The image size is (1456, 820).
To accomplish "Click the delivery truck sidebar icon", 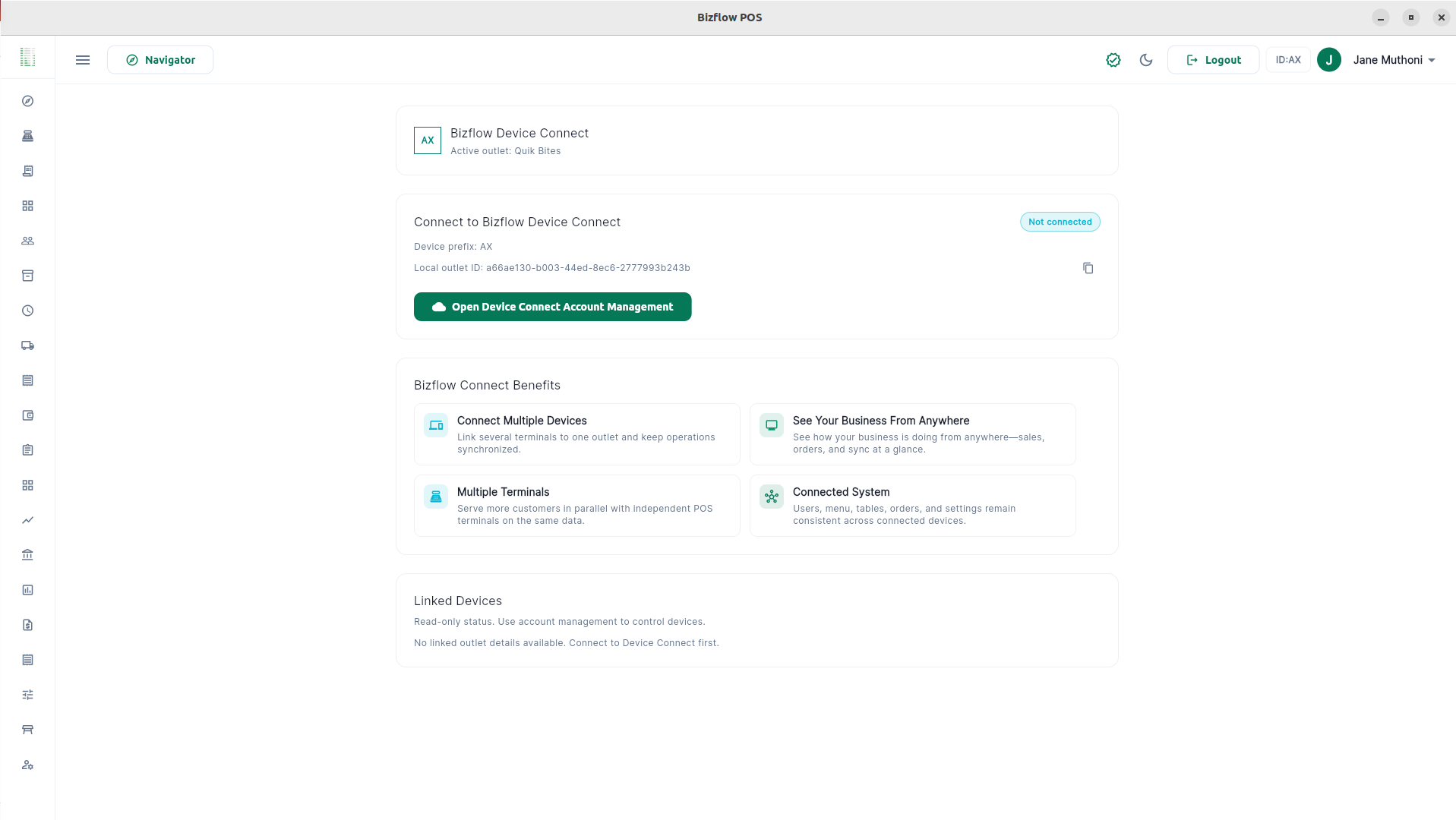I will pos(27,345).
